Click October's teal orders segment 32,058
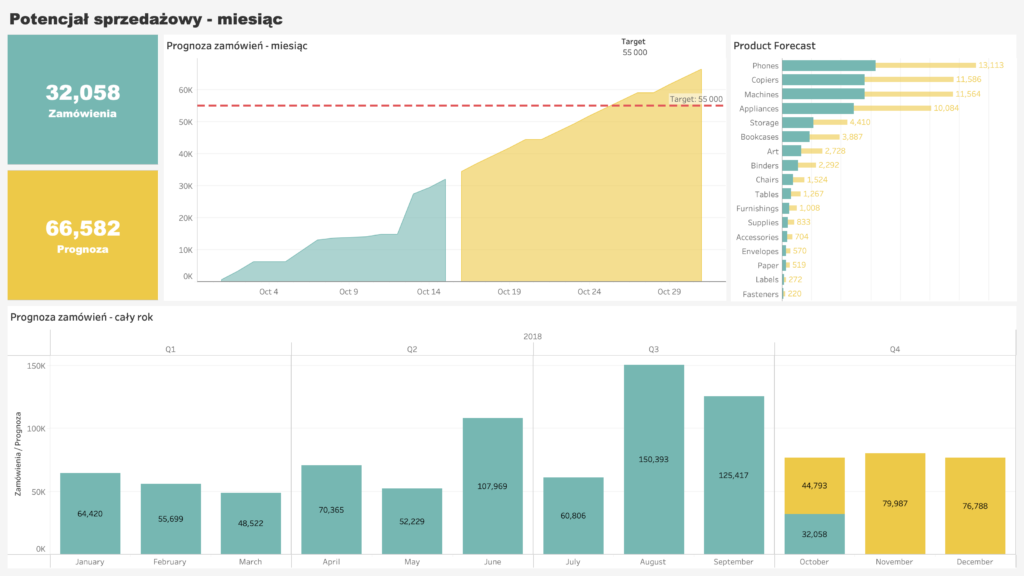The width and height of the screenshot is (1024, 576). point(815,534)
